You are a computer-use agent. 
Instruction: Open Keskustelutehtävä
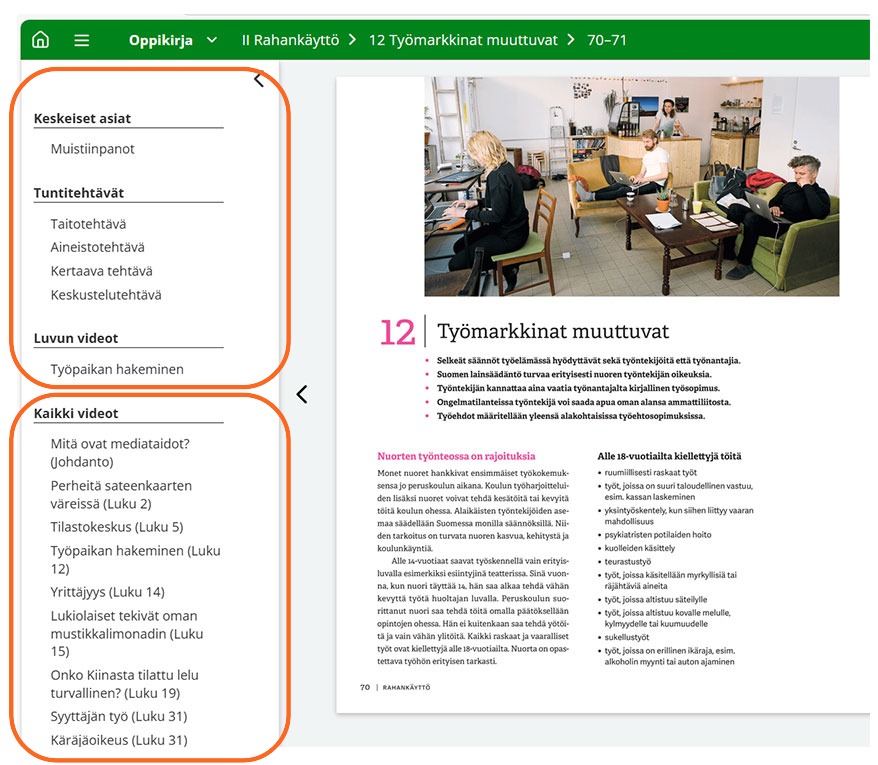(x=106, y=295)
